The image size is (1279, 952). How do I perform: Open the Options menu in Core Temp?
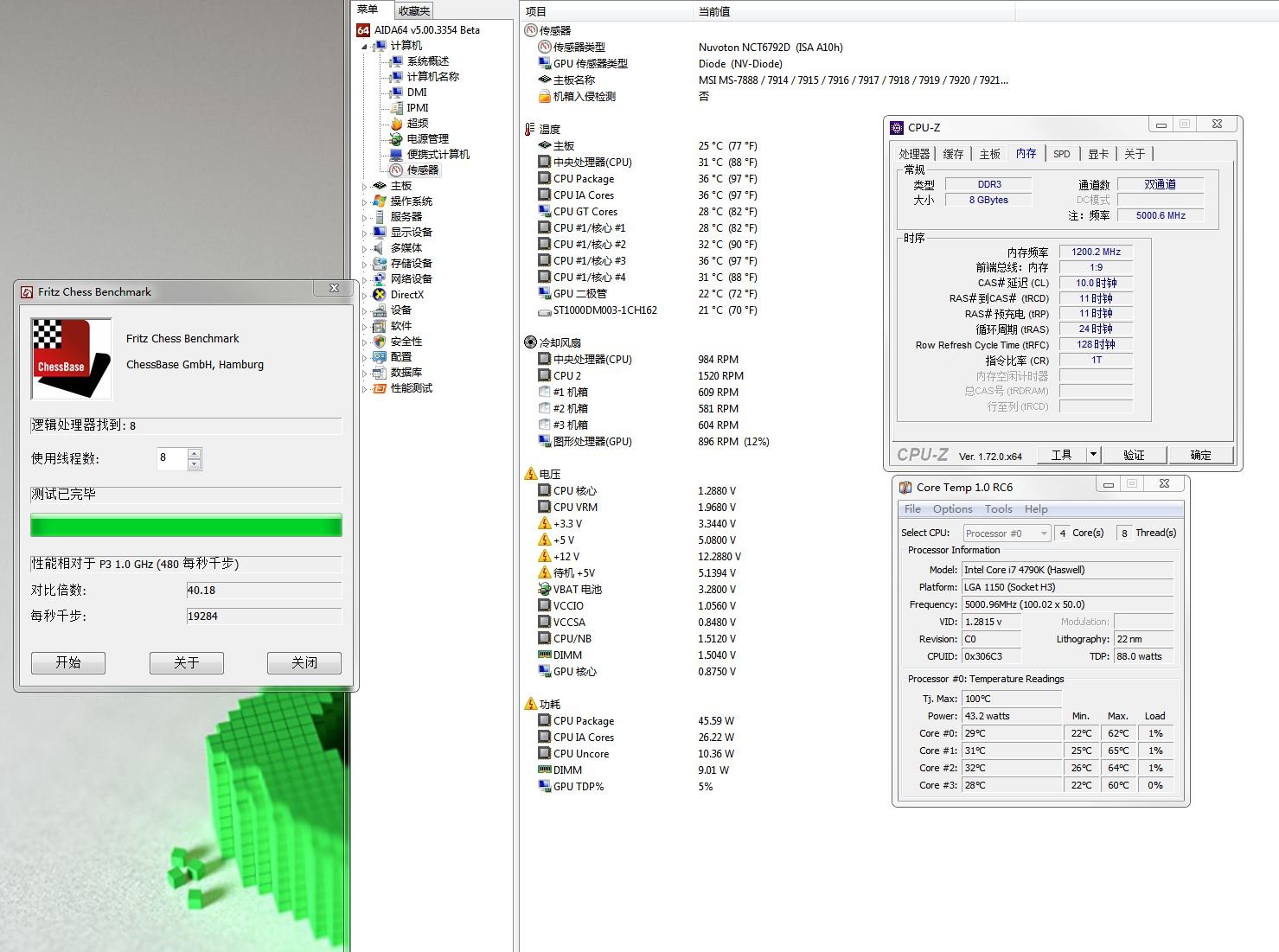click(953, 509)
